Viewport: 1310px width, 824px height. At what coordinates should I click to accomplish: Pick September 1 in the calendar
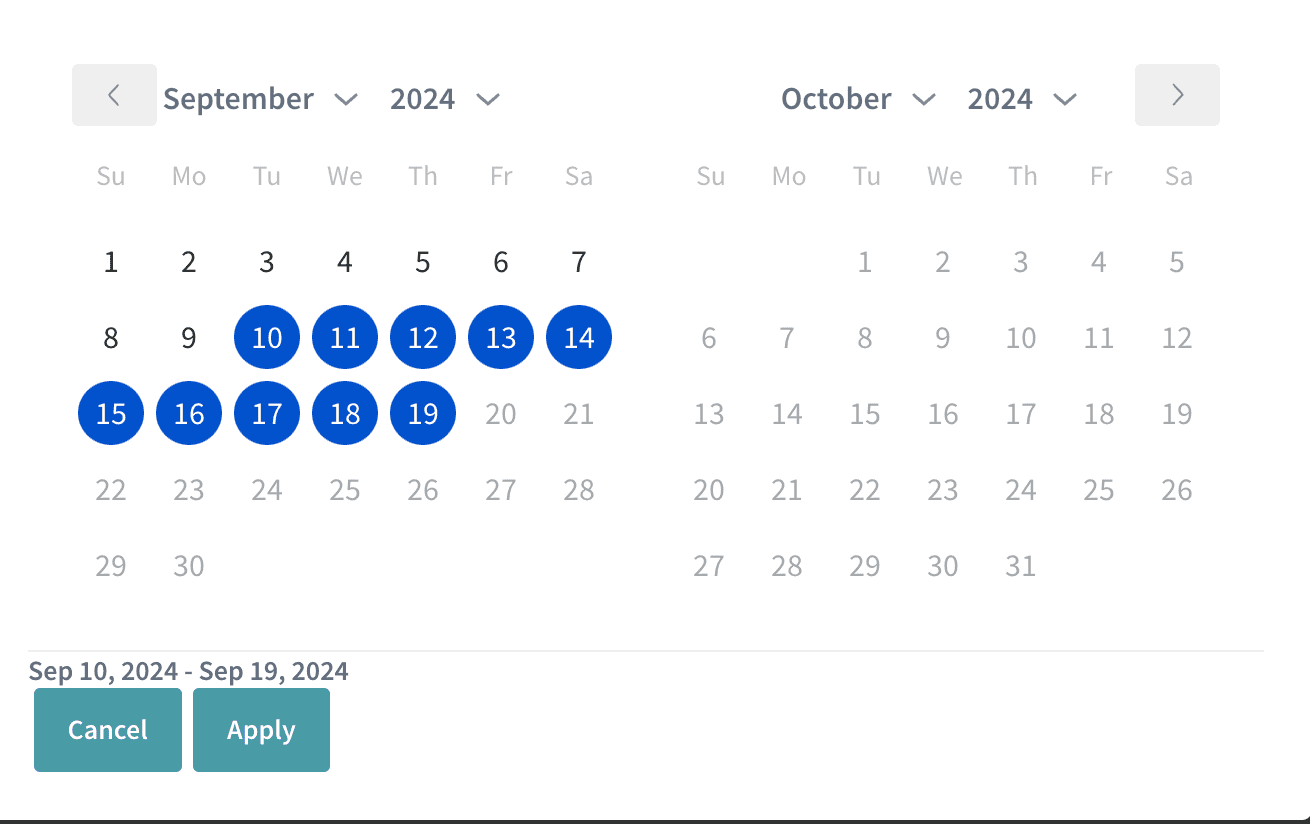coord(111,262)
